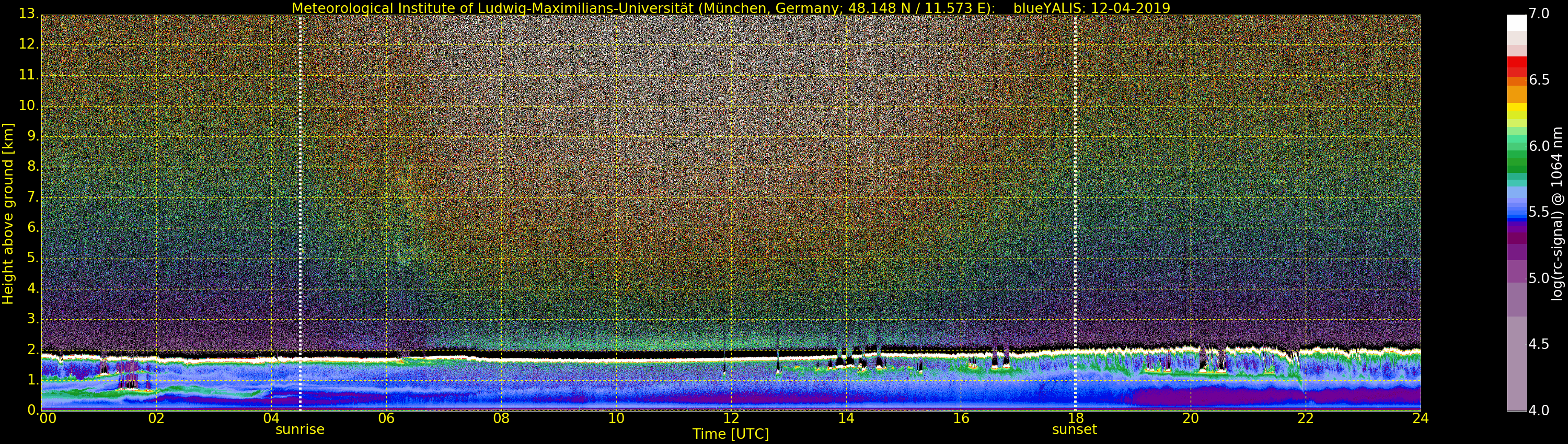Viewport: 1568px width, 444px height.
Task: Click the time axis tick label '08'
Action: tap(501, 418)
